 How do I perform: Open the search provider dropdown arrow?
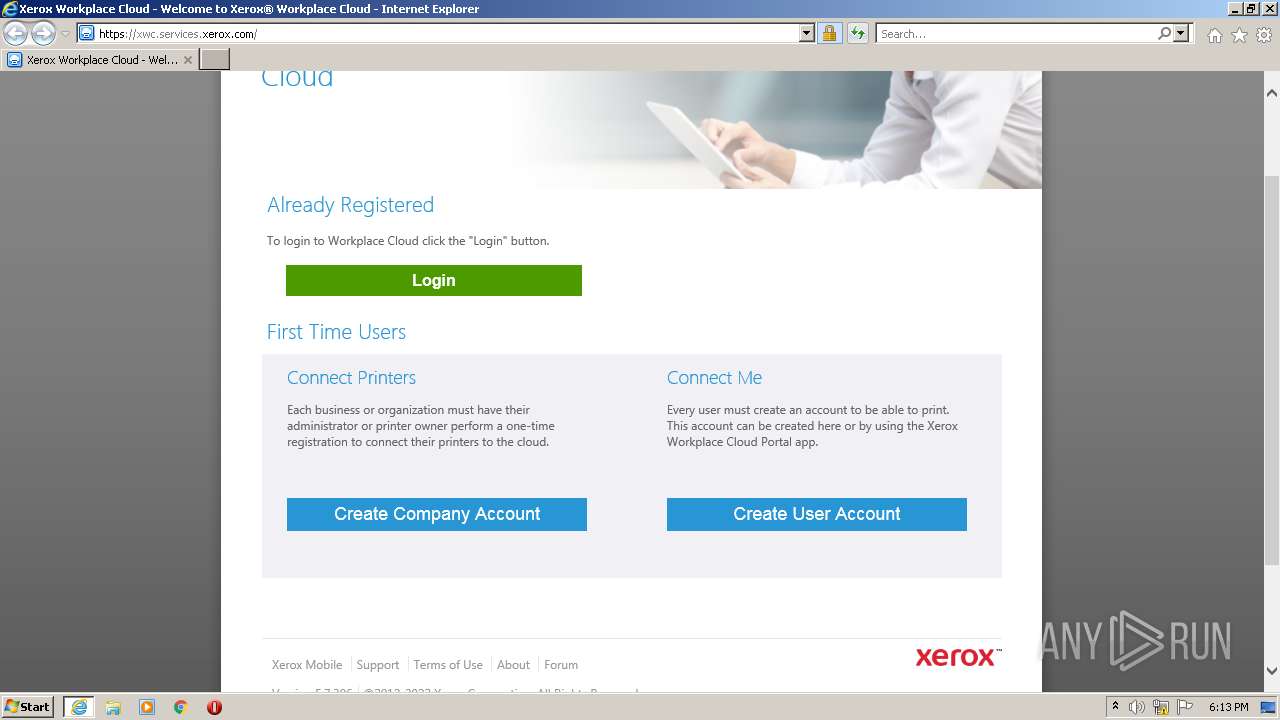tap(1181, 33)
